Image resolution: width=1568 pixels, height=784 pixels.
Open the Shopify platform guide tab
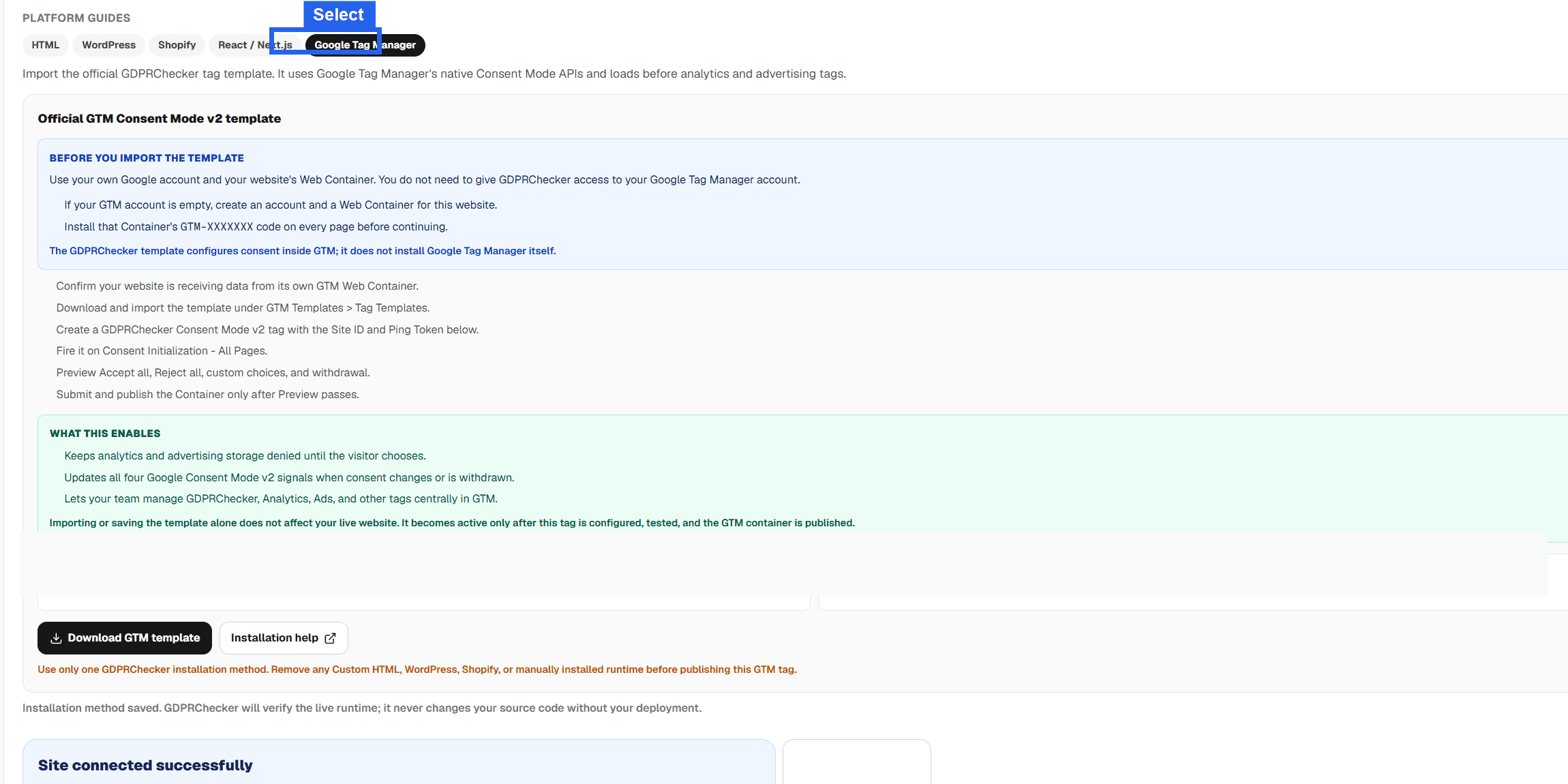pyautogui.click(x=177, y=45)
